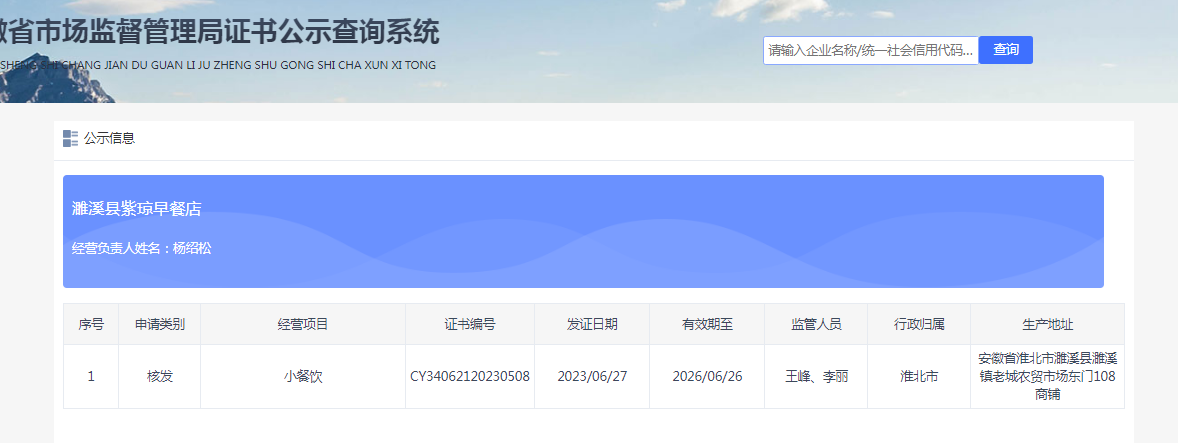Image resolution: width=1178 pixels, height=443 pixels.
Task: Focus the enterprise name search input field
Action: pos(870,50)
